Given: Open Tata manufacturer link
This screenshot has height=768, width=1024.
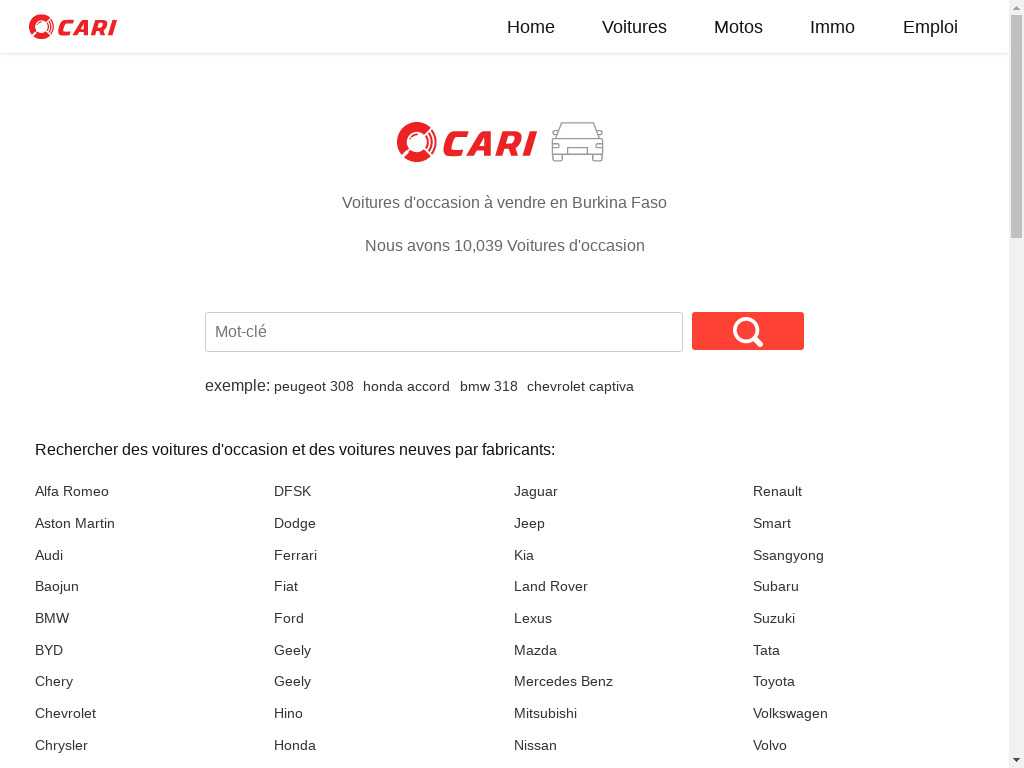Looking at the screenshot, I should (x=766, y=650).
